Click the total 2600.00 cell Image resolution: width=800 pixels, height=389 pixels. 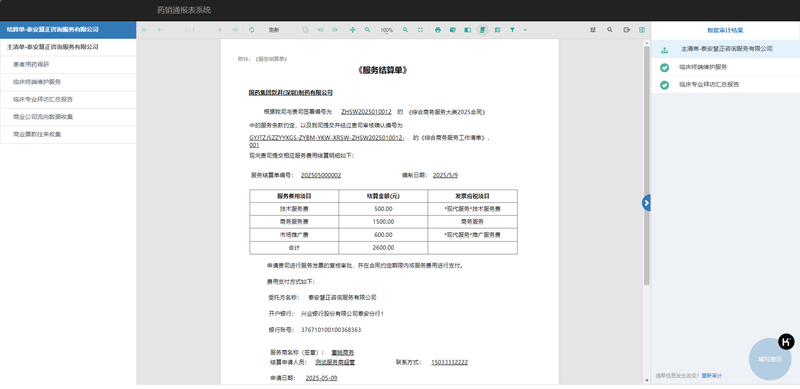tap(383, 248)
